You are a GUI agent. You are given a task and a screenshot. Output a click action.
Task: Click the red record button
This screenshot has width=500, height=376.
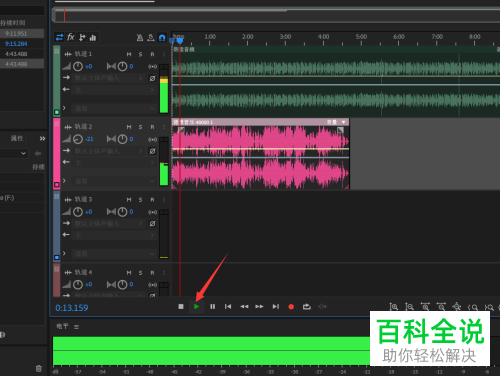click(291, 307)
